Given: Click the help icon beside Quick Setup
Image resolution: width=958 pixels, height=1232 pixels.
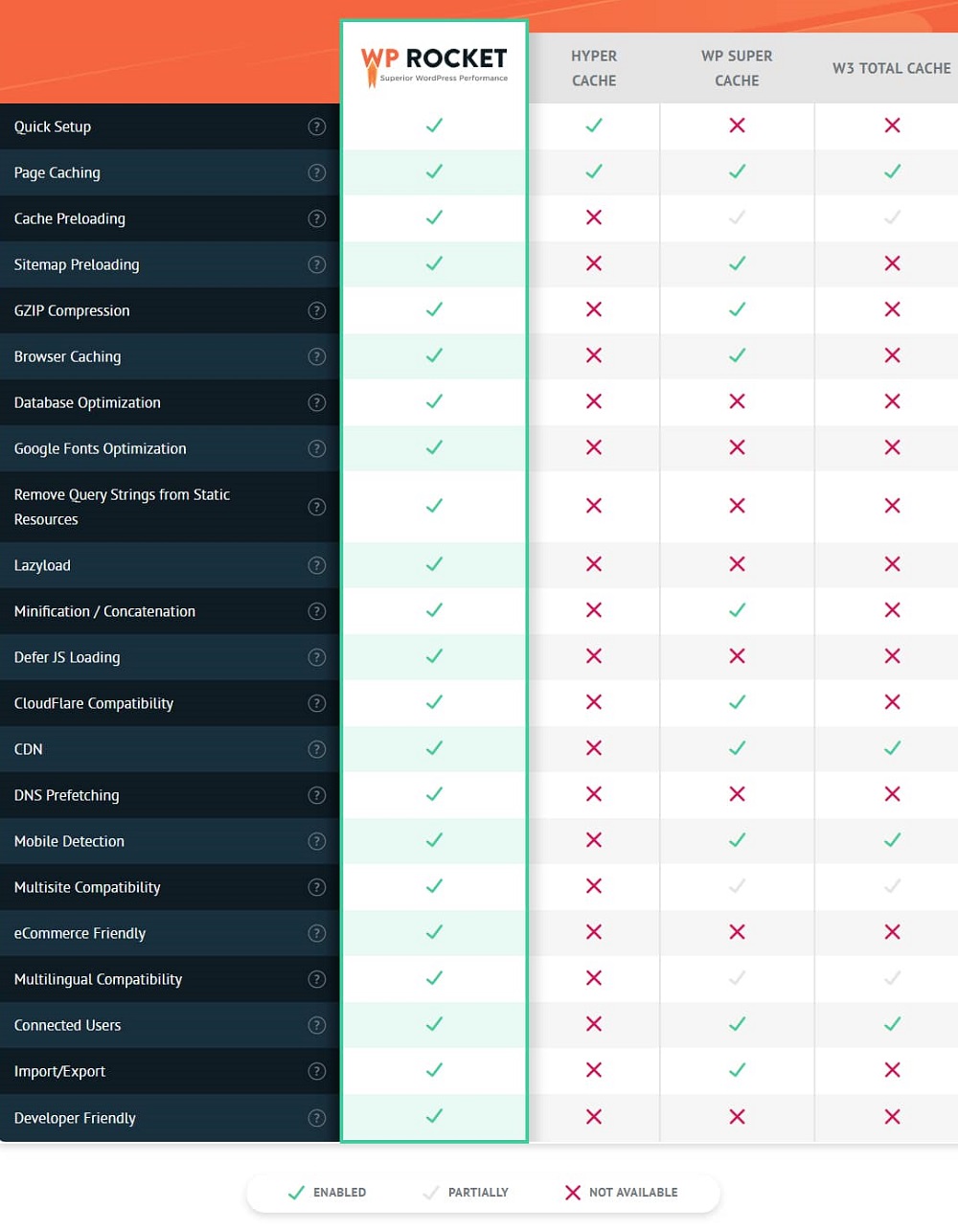Looking at the screenshot, I should coord(317,126).
